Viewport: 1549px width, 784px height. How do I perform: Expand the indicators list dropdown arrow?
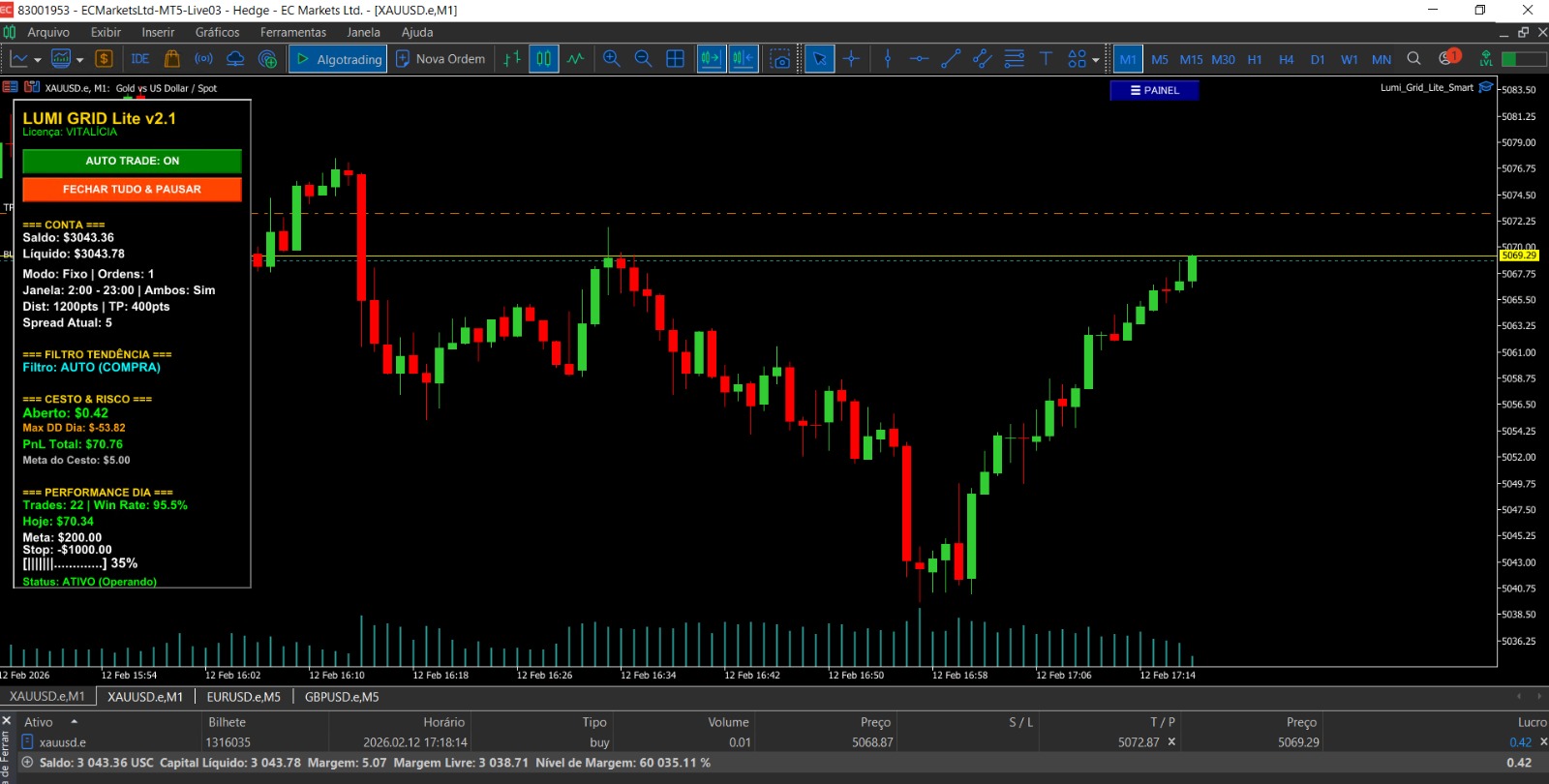[x=79, y=60]
